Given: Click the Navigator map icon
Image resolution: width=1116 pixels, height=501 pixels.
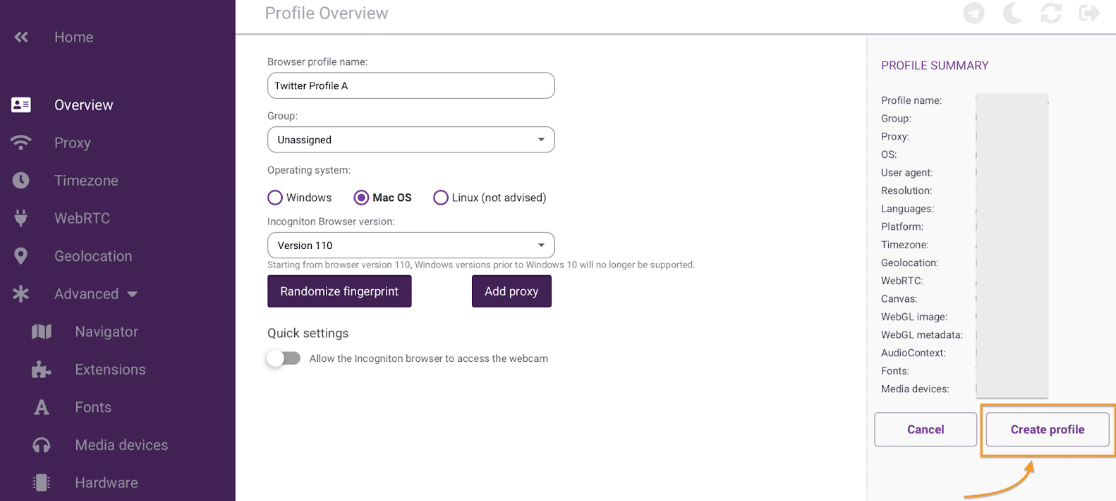Looking at the screenshot, I should (x=42, y=332).
